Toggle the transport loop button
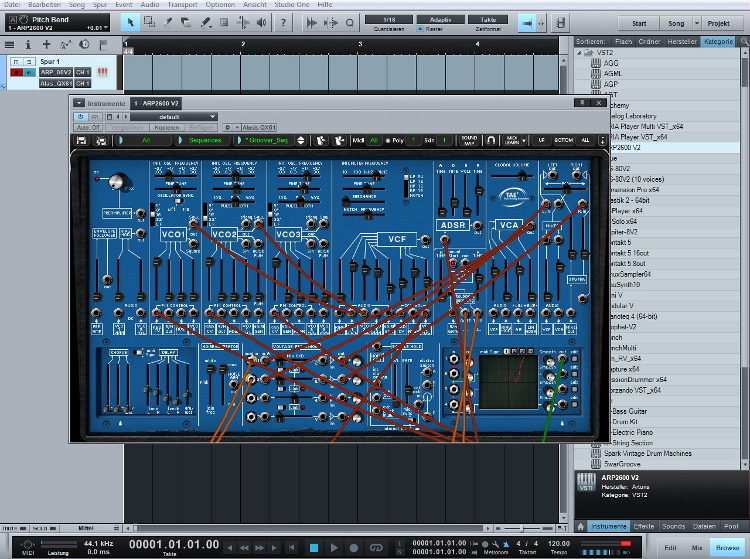 click(376, 548)
